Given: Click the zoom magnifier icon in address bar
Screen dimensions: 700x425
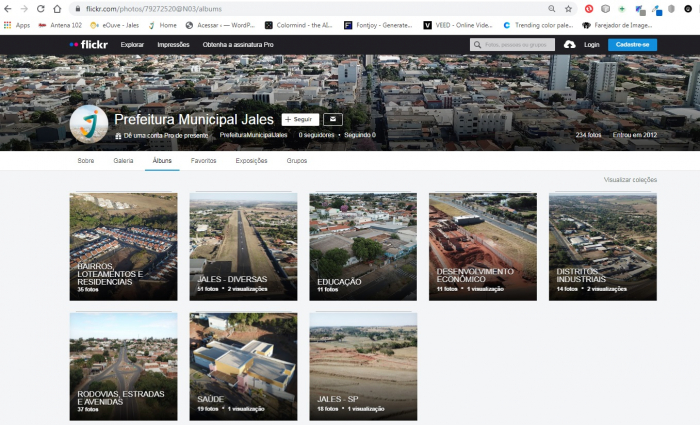Looking at the screenshot, I should coord(552,9).
